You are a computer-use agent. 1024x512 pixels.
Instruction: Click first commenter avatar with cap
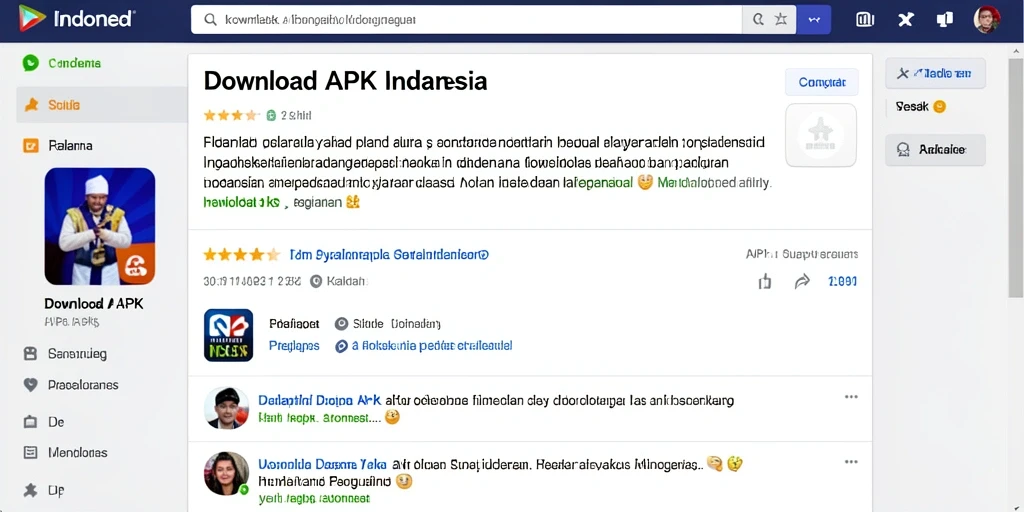(x=226, y=408)
